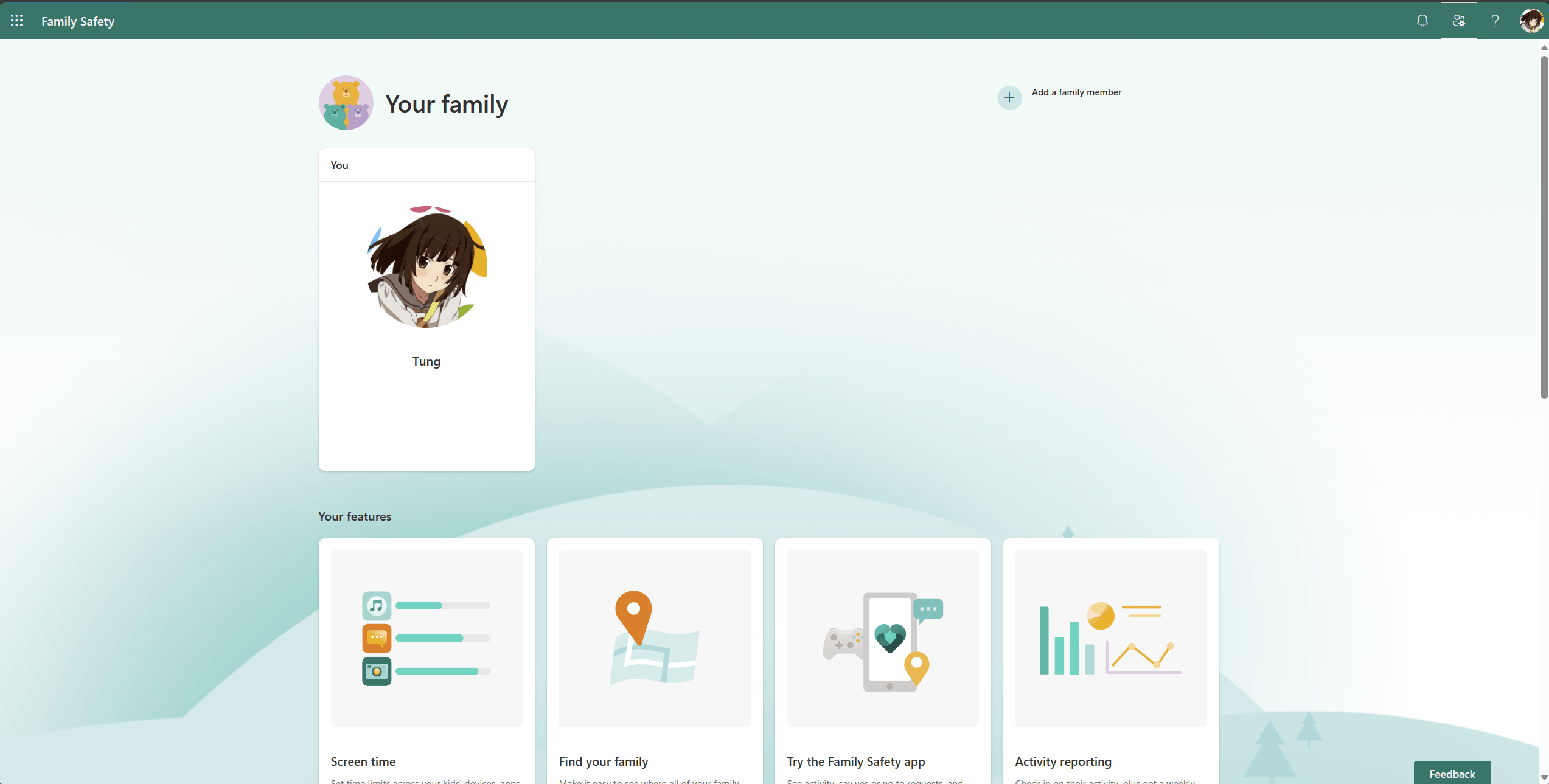
Task: Click the plus icon to add member
Action: (x=1009, y=97)
